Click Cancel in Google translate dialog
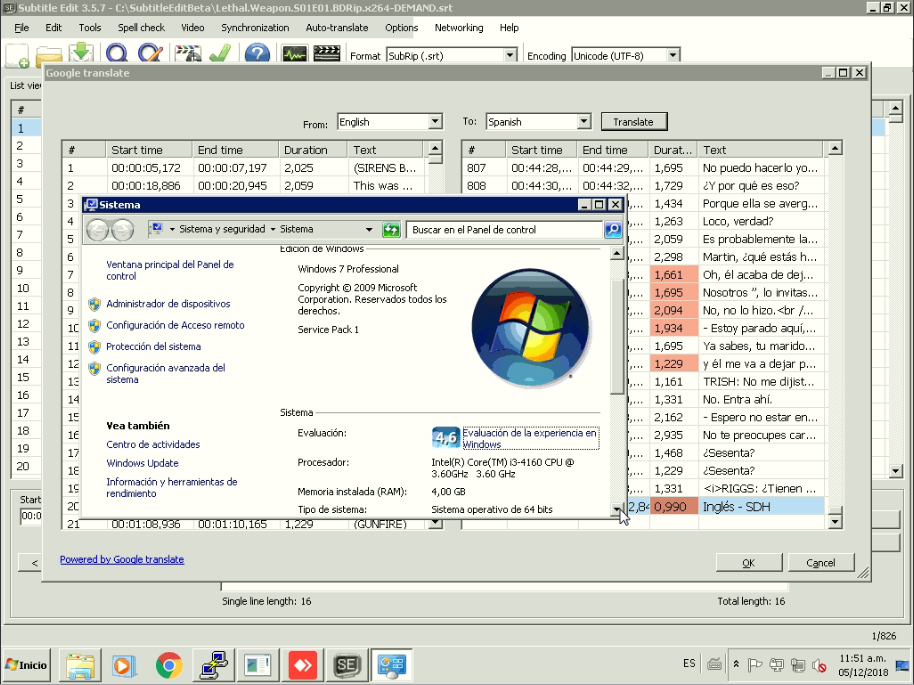 (820, 563)
